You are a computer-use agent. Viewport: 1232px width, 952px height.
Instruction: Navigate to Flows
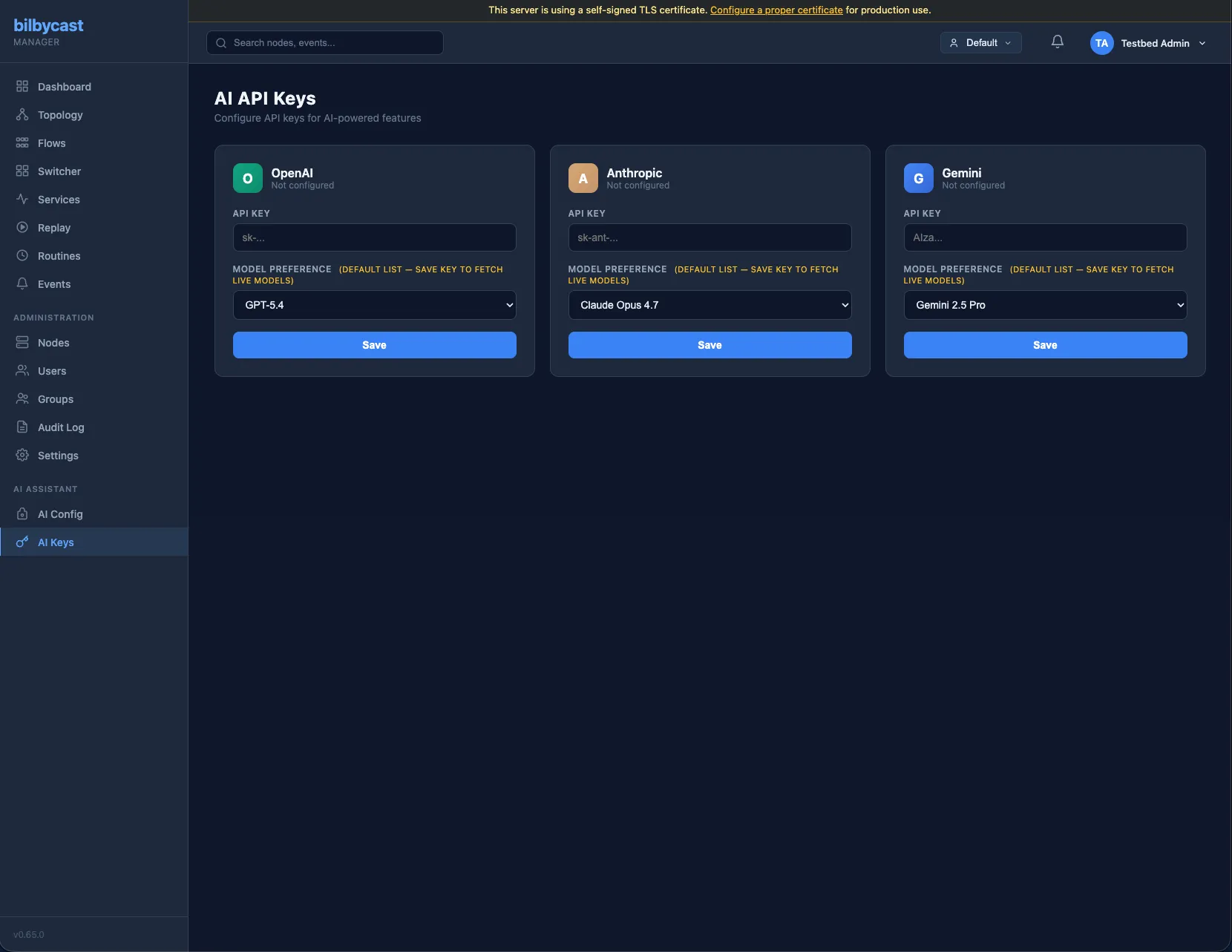[x=94, y=143]
